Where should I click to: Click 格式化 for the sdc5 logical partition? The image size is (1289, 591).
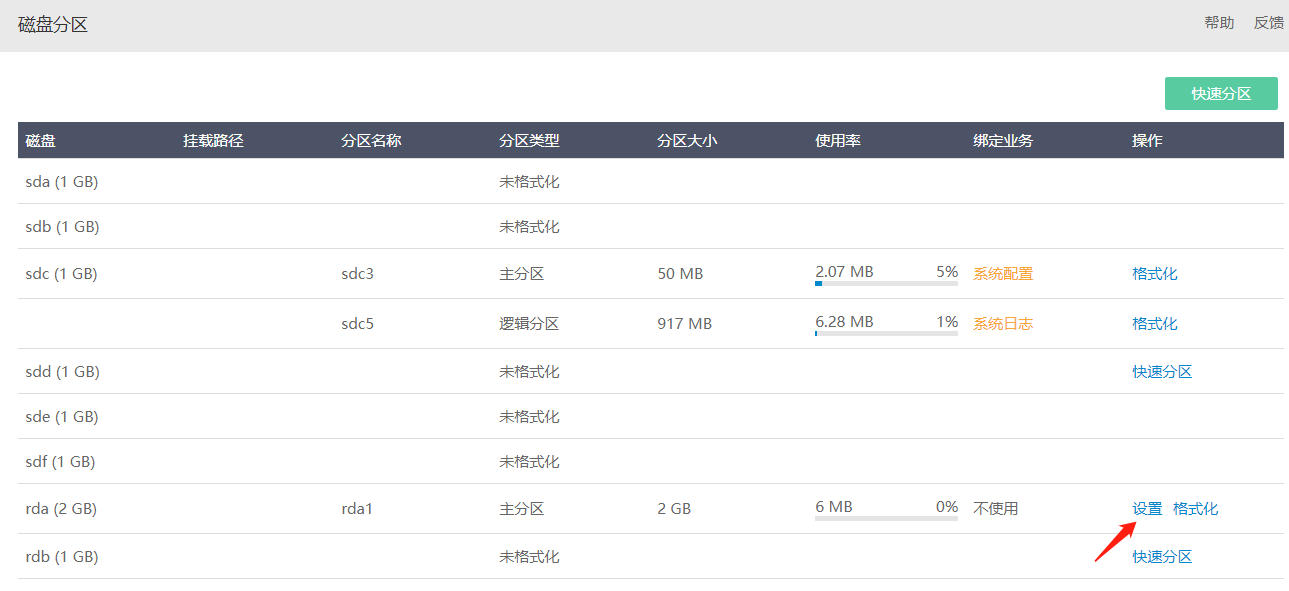click(1155, 323)
